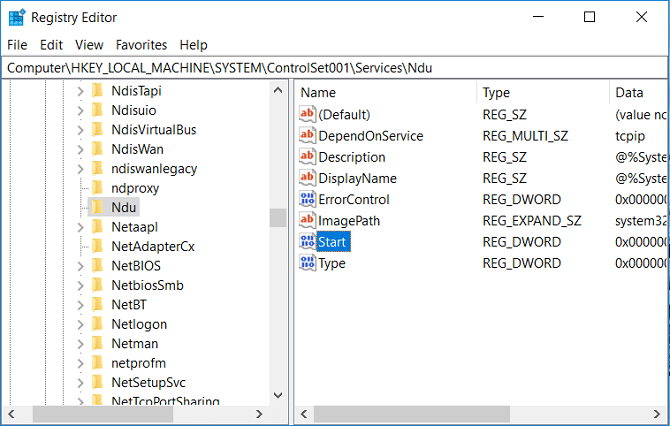The image size is (670, 426).
Task: Expand the NdisTapi key
Action: (x=80, y=91)
